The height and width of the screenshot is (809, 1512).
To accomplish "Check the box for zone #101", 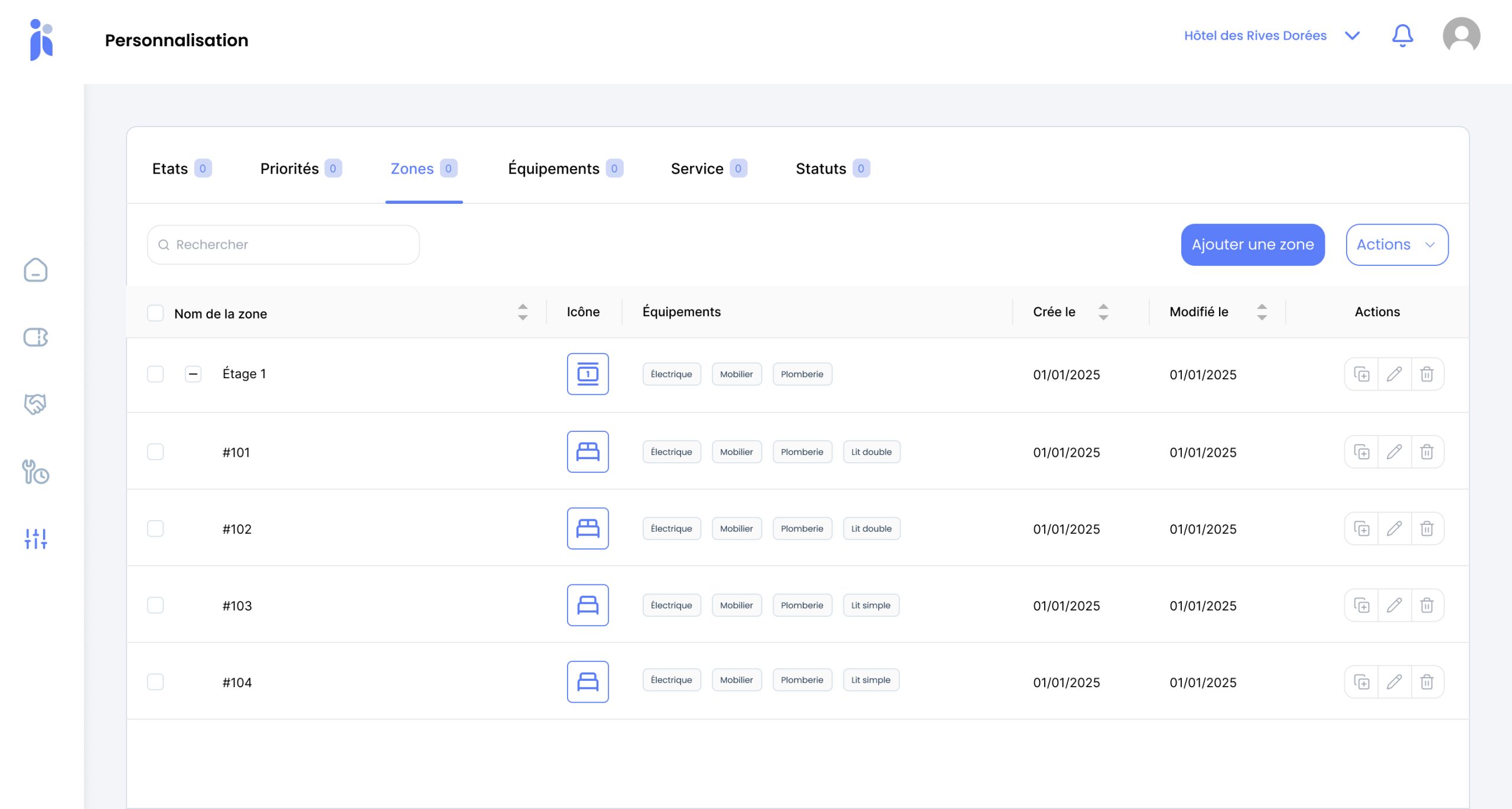I will pos(155,452).
